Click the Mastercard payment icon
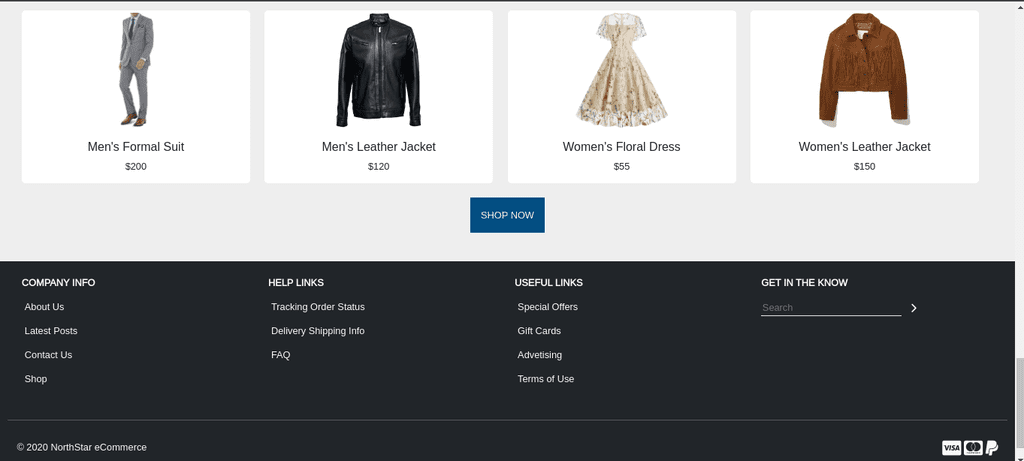1024x461 pixels. tap(973, 447)
